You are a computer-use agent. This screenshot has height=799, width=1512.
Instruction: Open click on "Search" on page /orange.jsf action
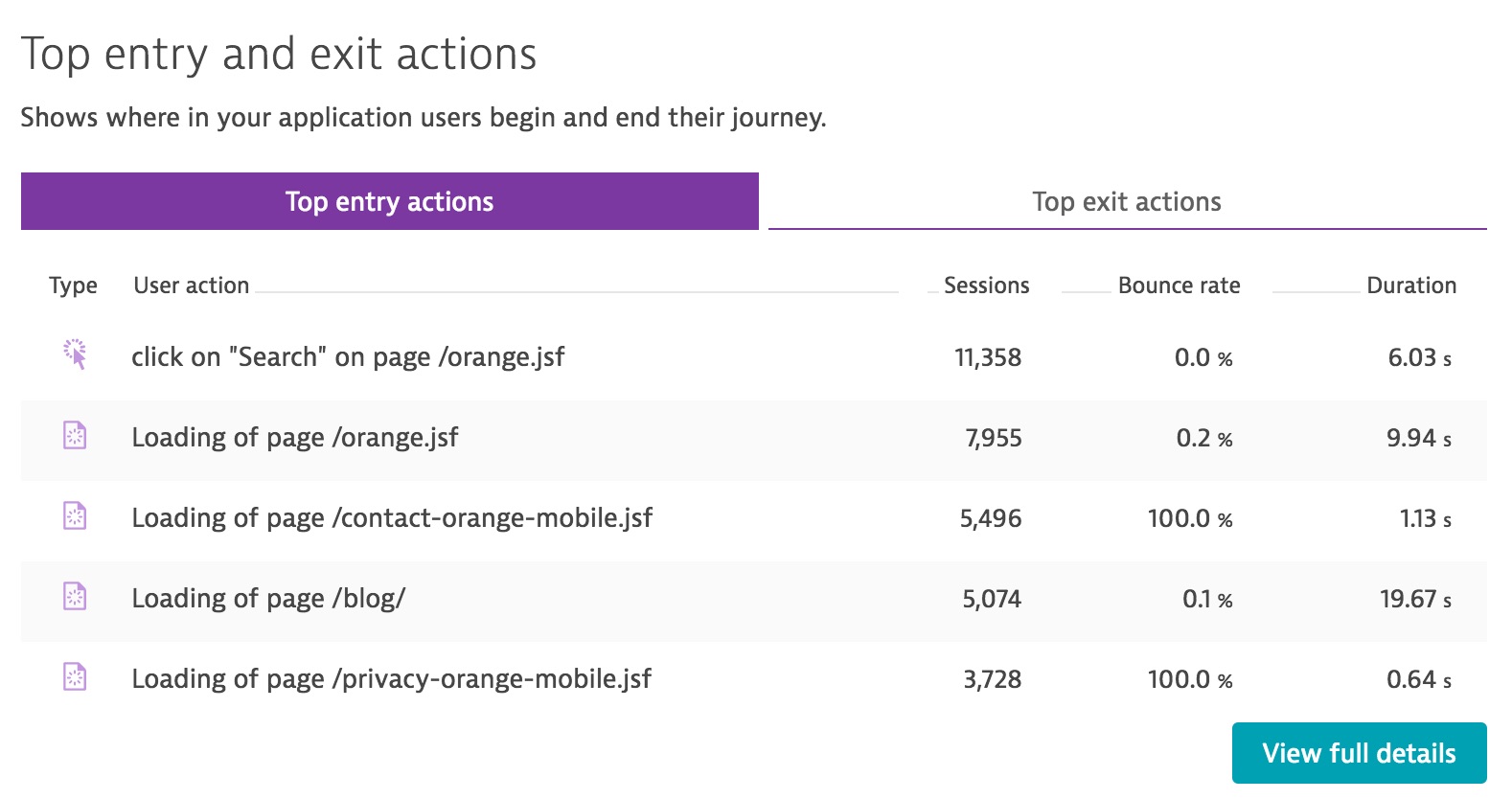[348, 357]
